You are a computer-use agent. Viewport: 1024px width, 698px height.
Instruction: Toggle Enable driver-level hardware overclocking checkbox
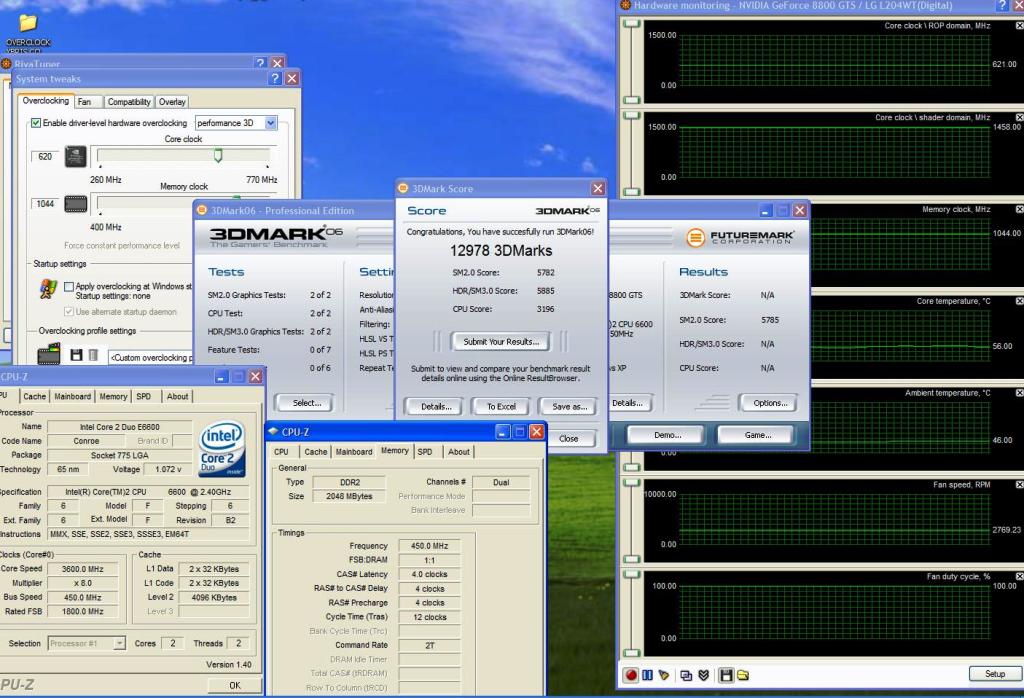tap(36, 123)
